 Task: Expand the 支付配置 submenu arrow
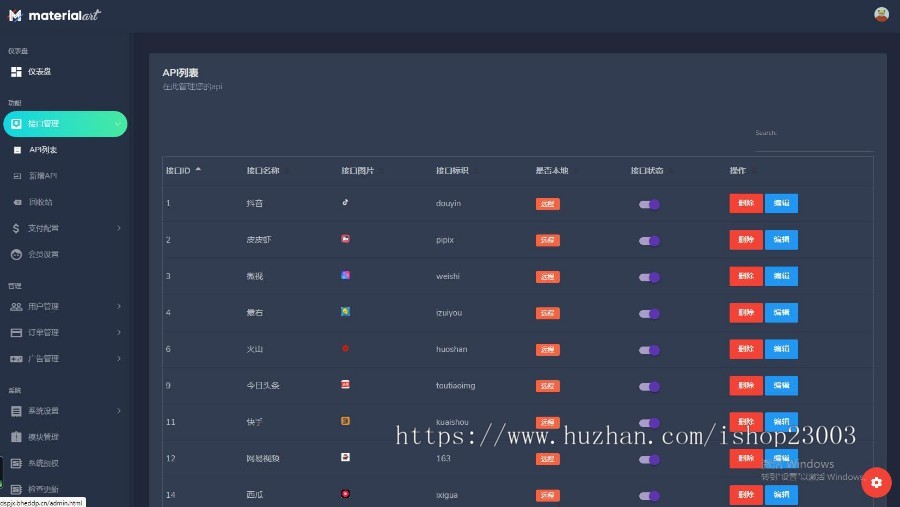point(119,229)
